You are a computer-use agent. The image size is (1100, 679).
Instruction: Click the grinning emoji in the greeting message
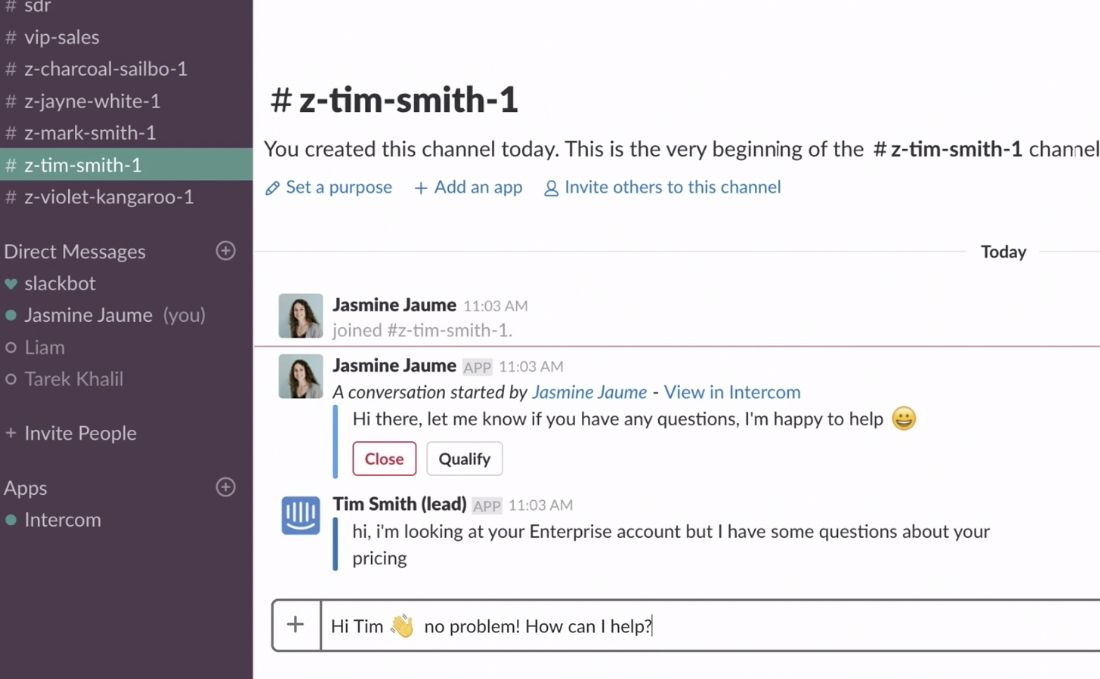point(904,419)
